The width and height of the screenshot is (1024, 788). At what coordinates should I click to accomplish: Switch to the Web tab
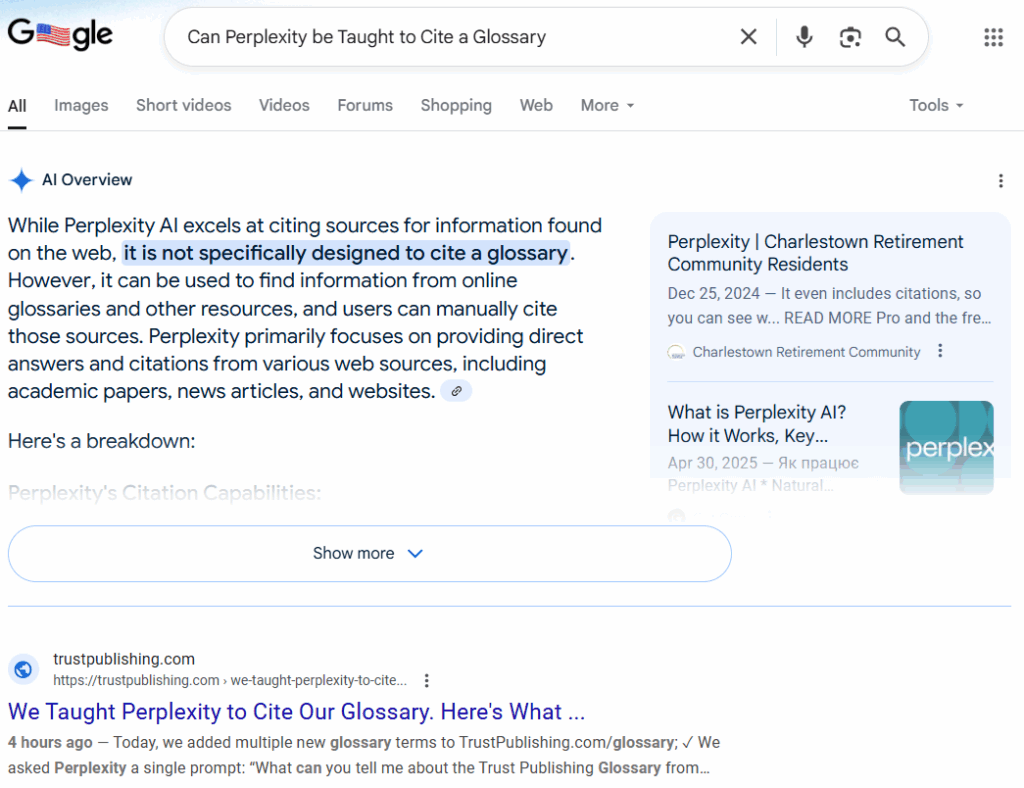click(536, 106)
